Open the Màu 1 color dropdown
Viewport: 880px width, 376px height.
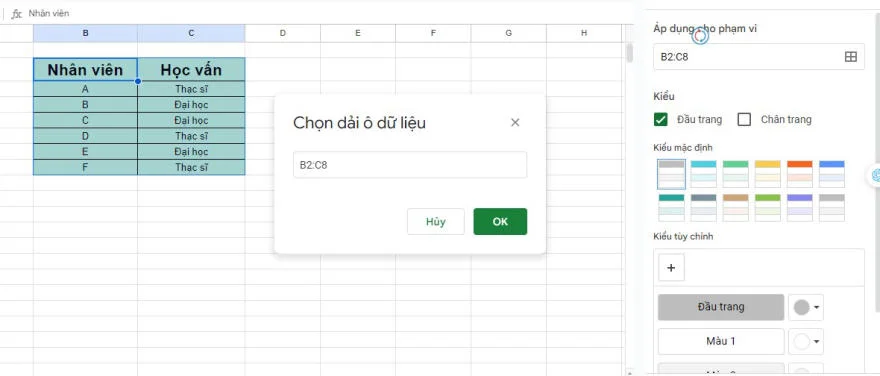[x=806, y=341]
